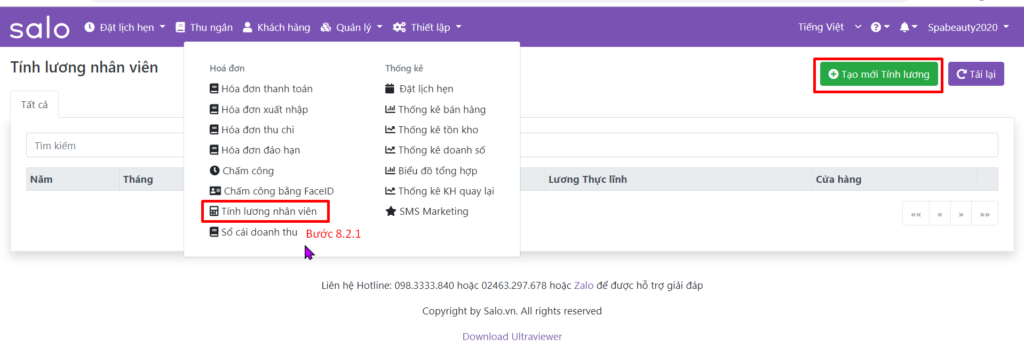1024x364 pixels.
Task: Open Hóa đơn xuất nhập menu item
Action: (259, 110)
